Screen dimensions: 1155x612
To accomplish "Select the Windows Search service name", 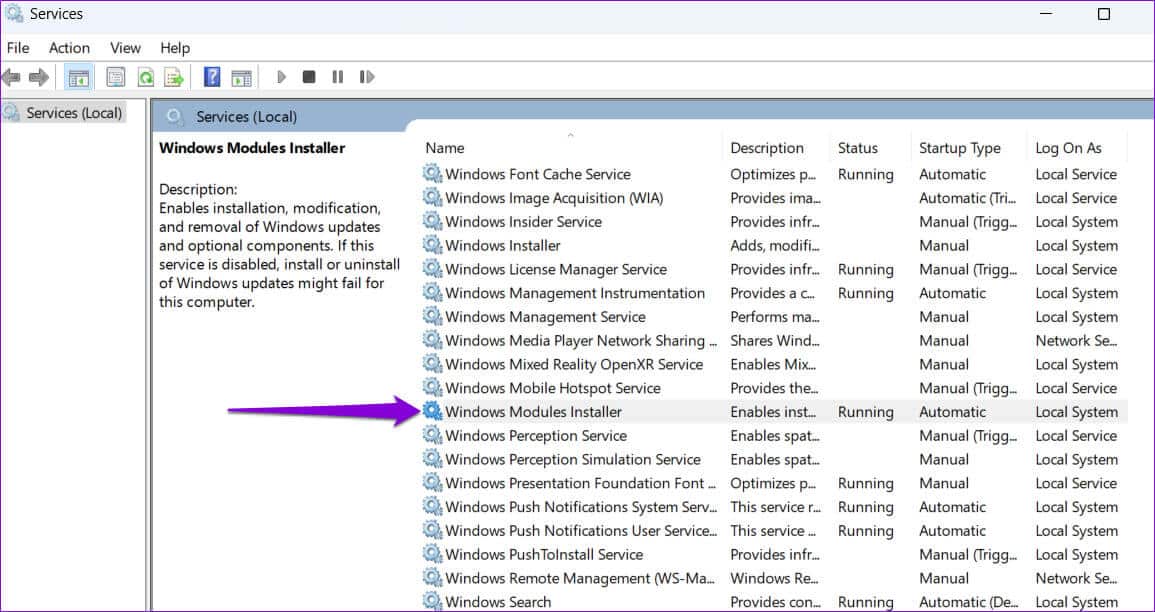I will click(498, 602).
